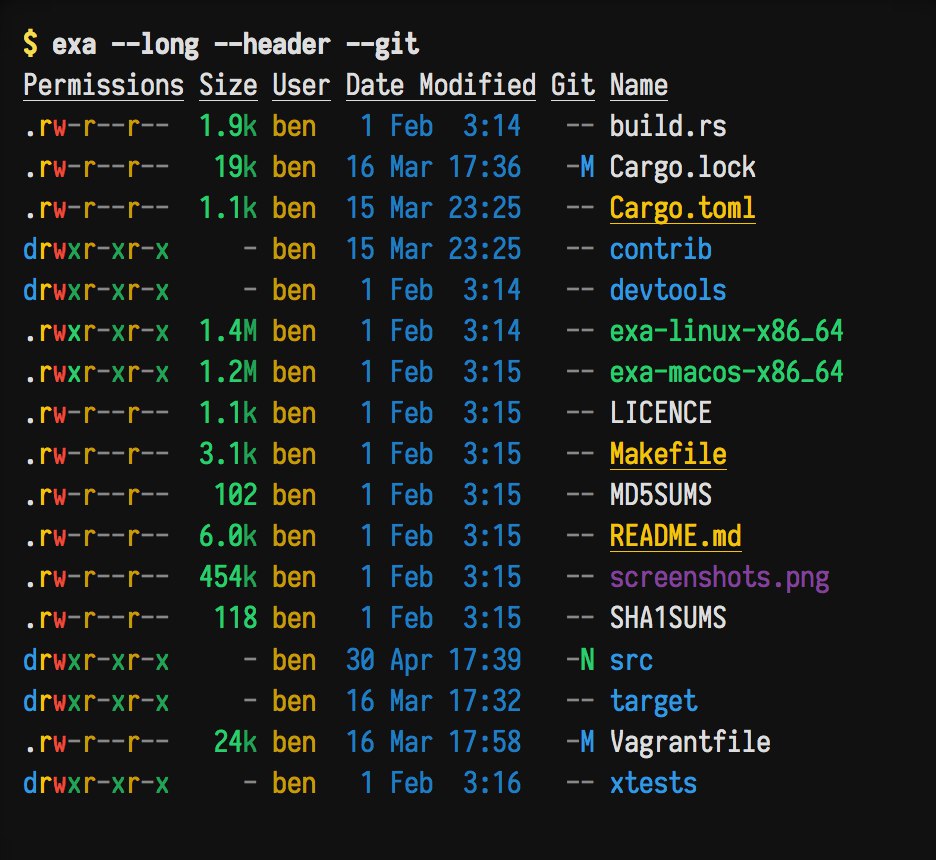936x860 pixels.
Task: Click the 16 Mar 17:36 date
Action: coord(433,167)
